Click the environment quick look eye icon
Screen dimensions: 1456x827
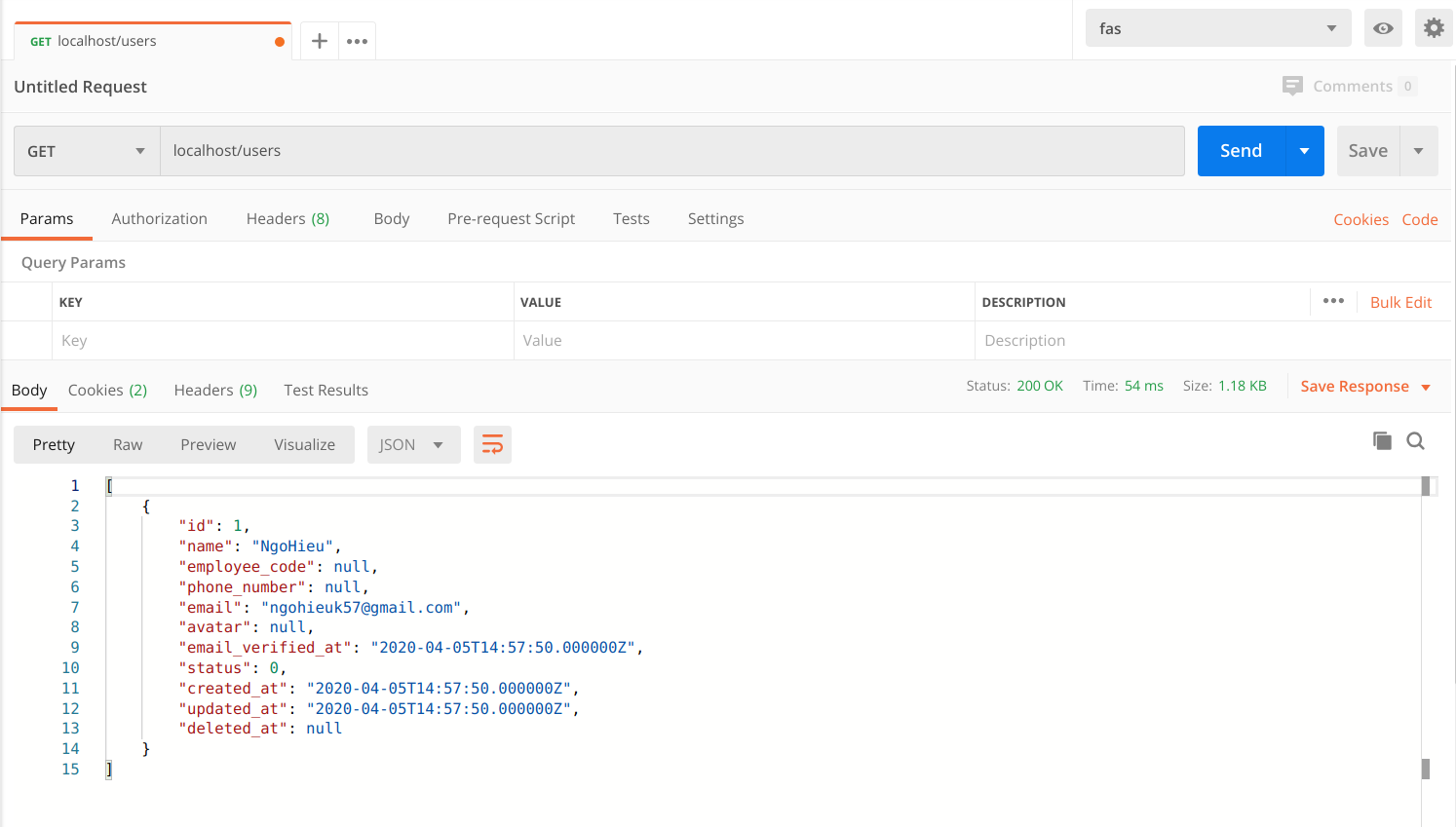tap(1382, 28)
